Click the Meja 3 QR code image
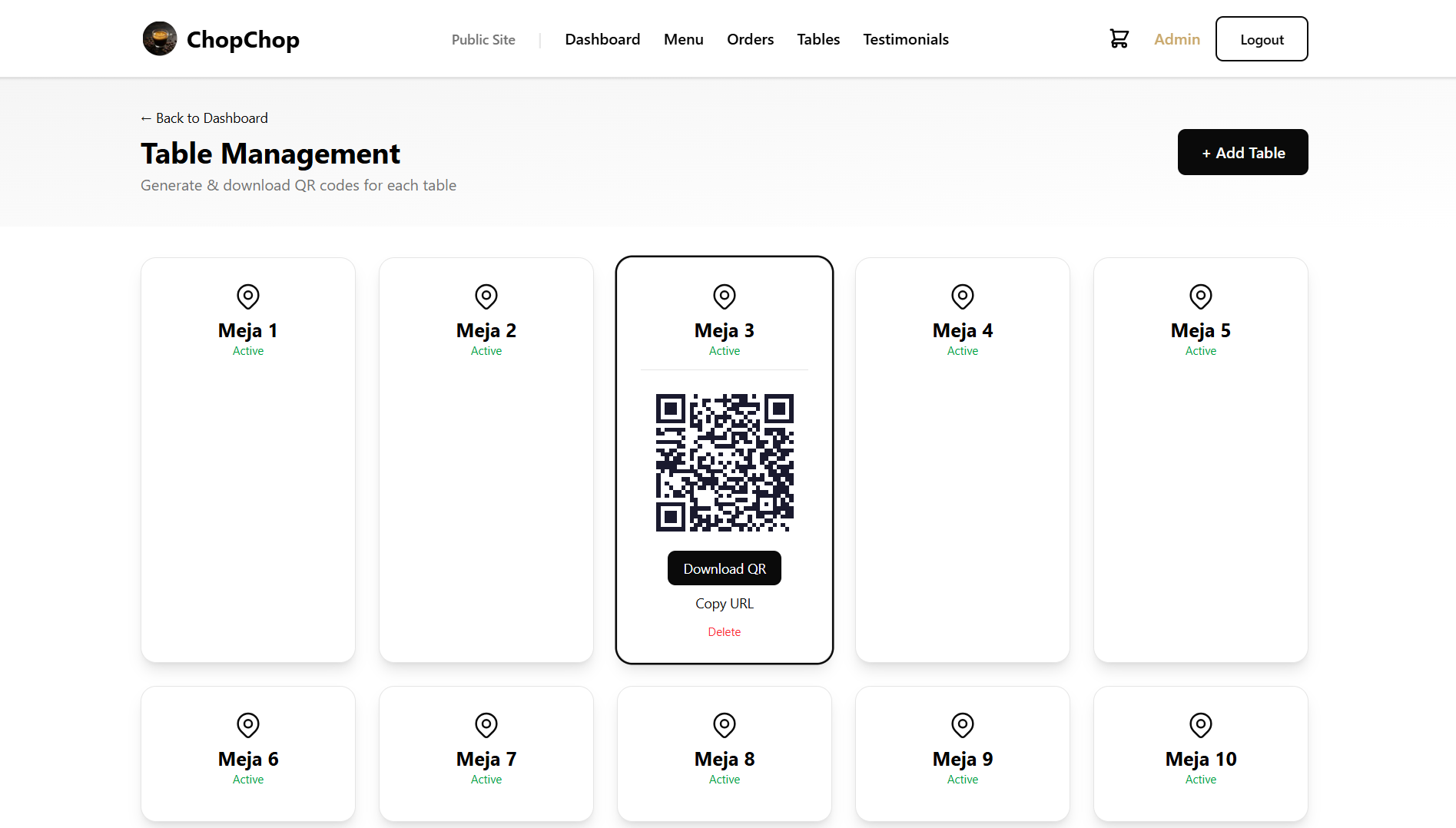This screenshot has width=1456, height=828. click(725, 462)
